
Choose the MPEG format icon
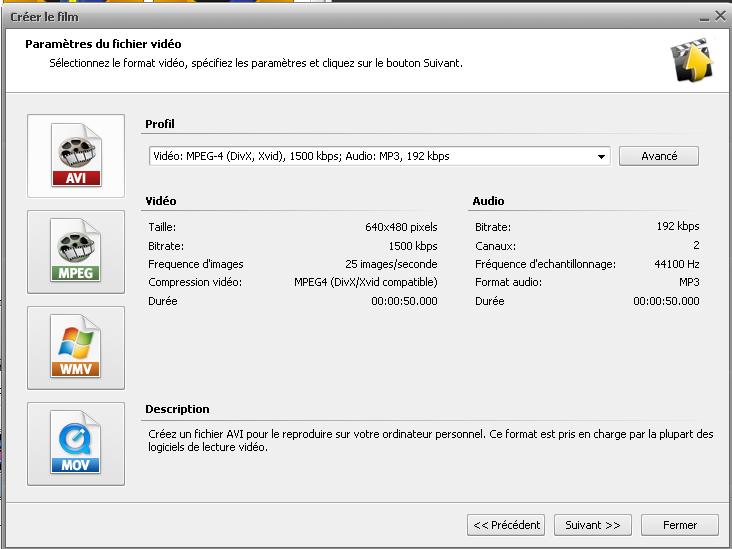(76, 252)
